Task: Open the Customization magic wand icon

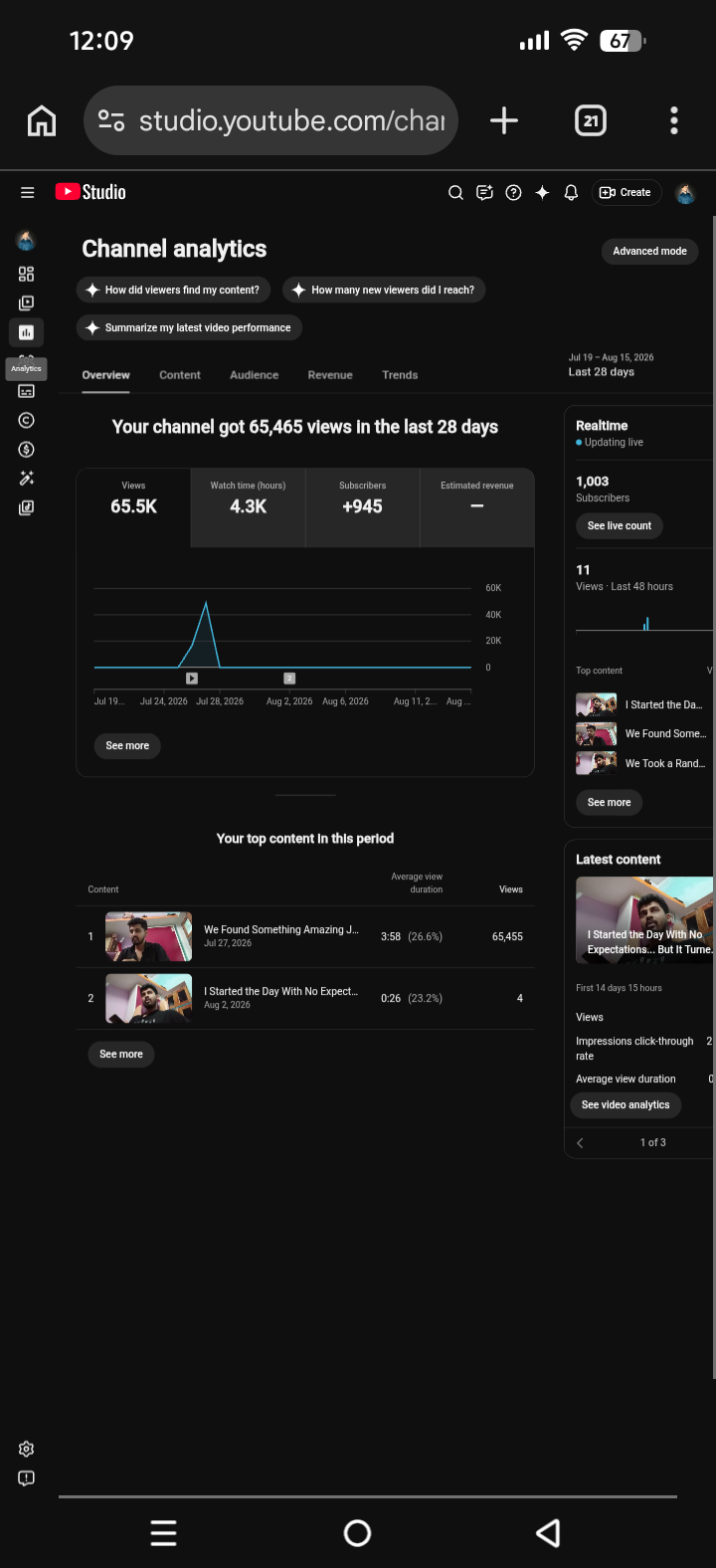Action: [26, 479]
